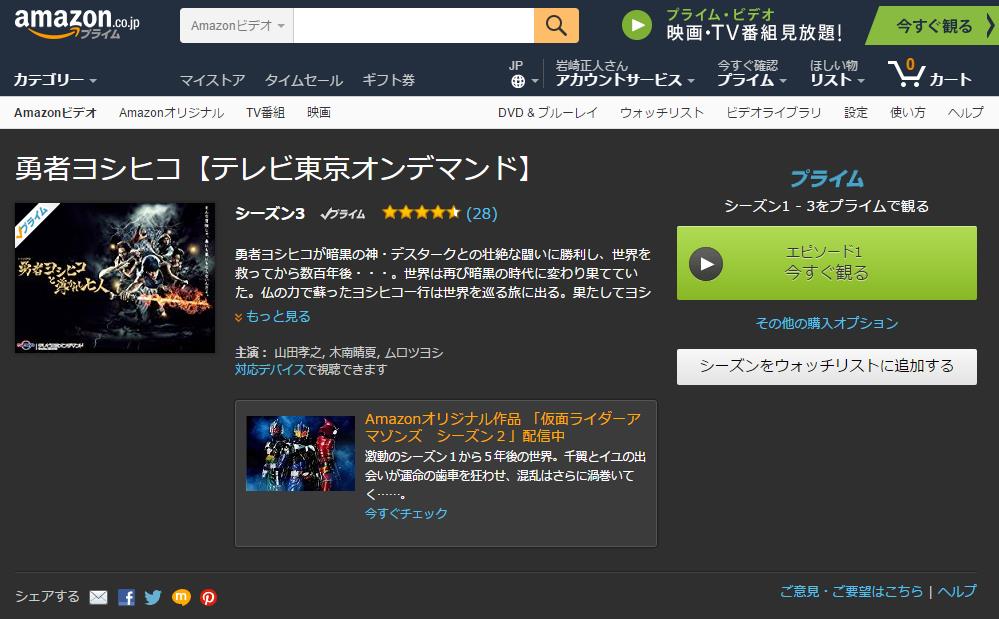Click the orange search magnifier button

pos(556,25)
